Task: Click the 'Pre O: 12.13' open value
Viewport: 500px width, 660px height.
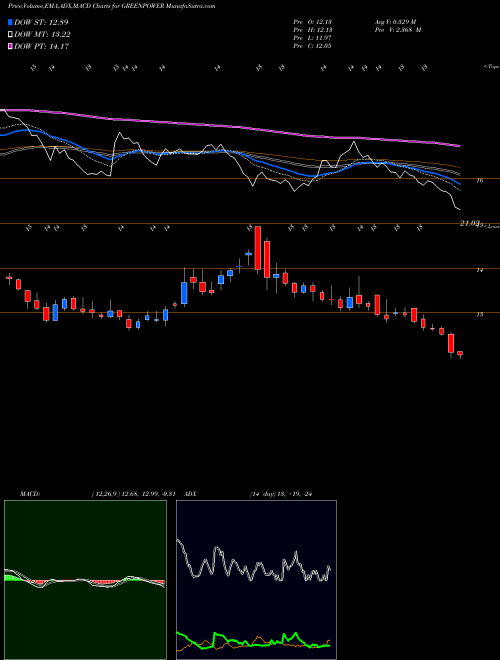Action: coord(312,22)
